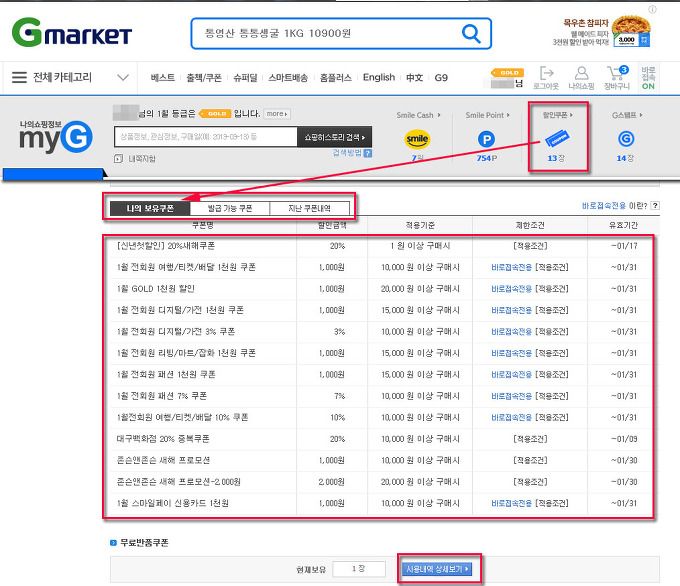The width and height of the screenshot is (680, 586).
Task: Open the Smile Point link
Action: (x=487, y=115)
